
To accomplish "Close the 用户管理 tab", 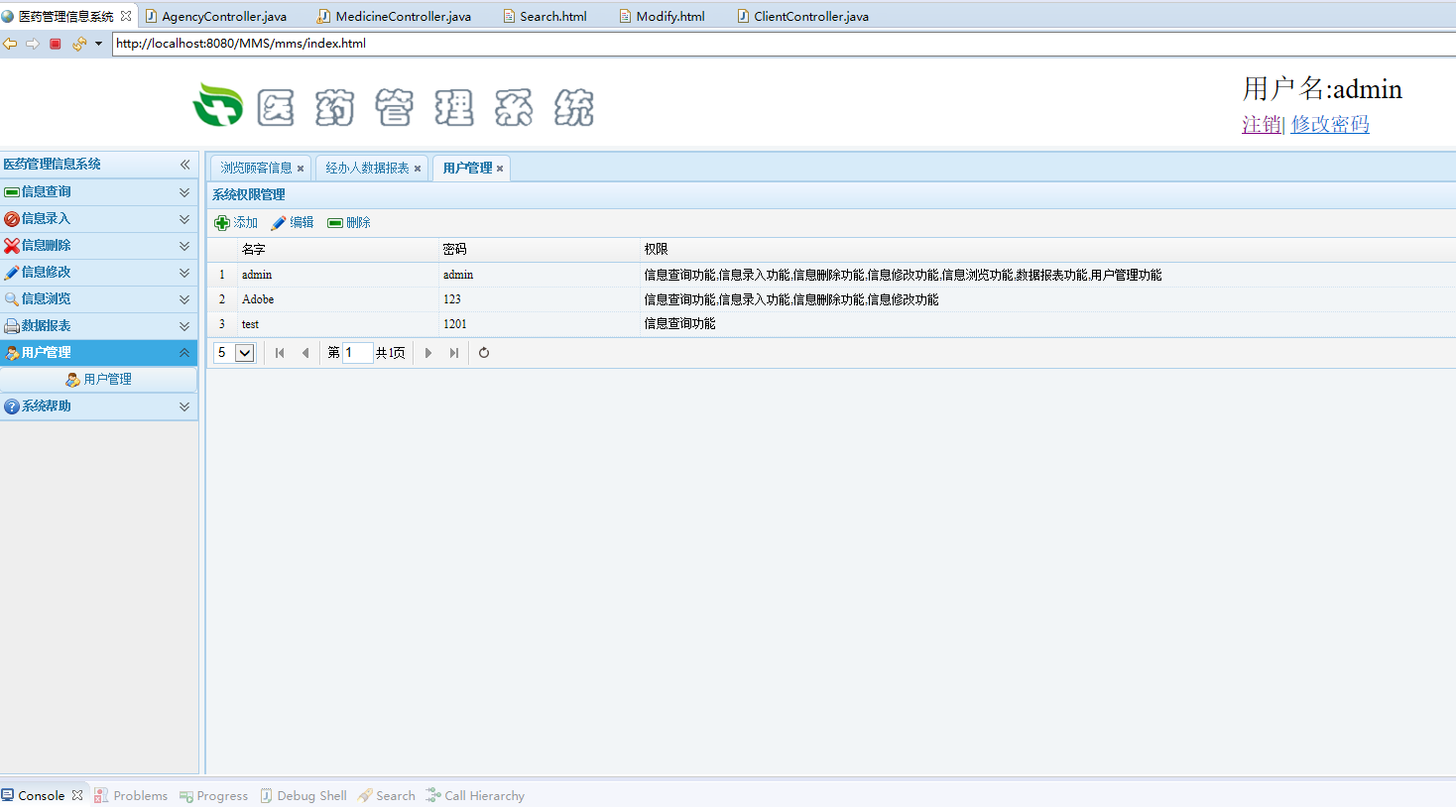I will coord(500,169).
